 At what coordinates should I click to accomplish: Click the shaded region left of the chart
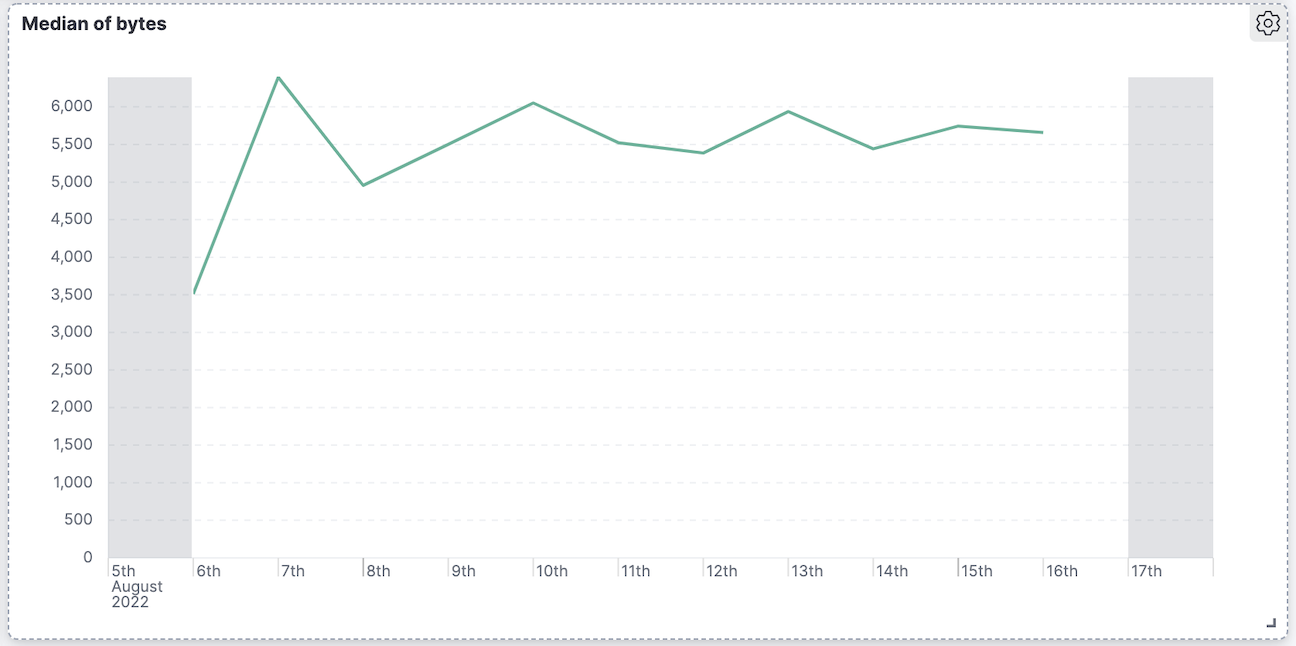(148, 300)
